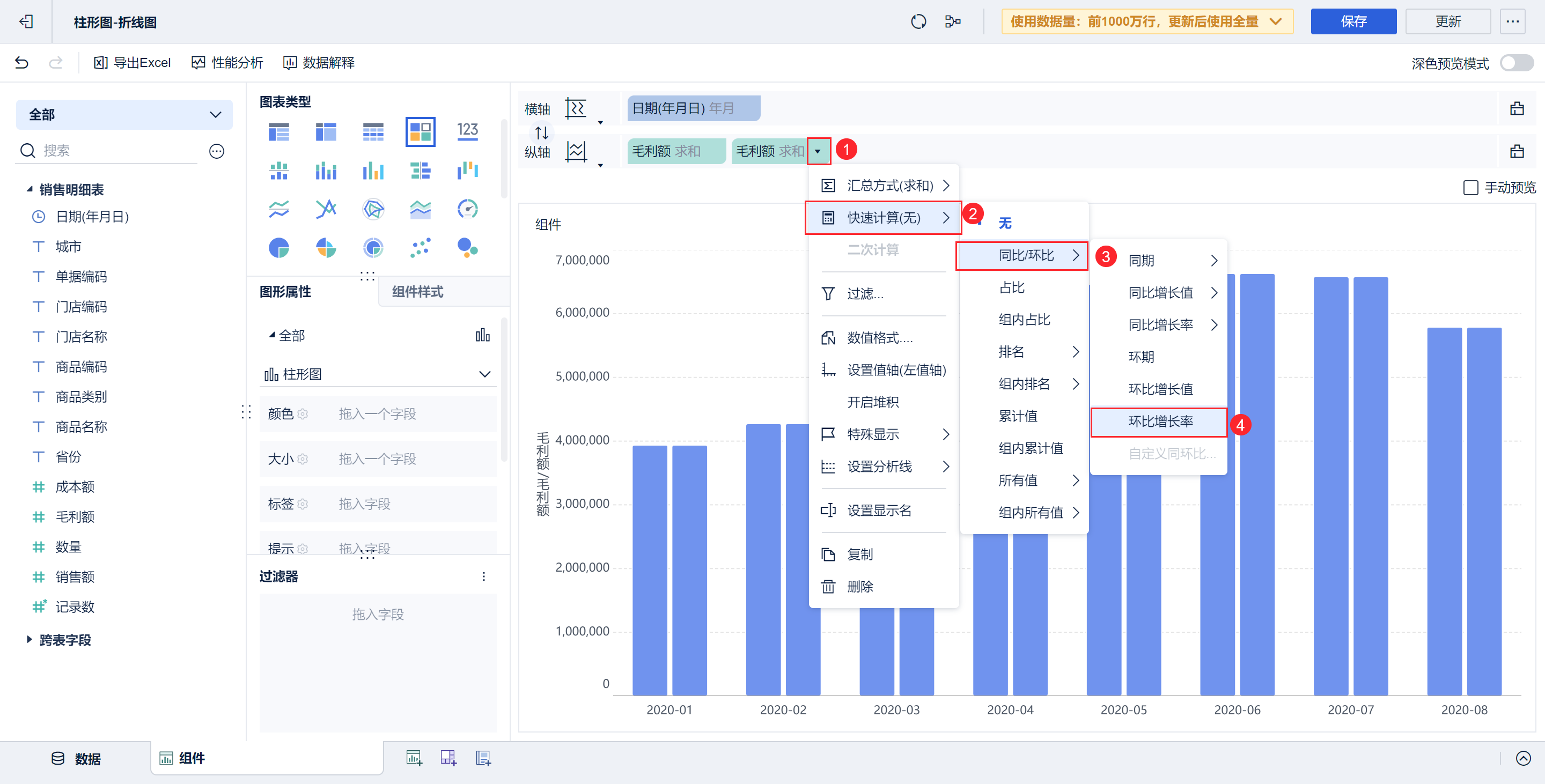Click the 保存 button
The height and width of the screenshot is (784, 1545).
click(1353, 21)
